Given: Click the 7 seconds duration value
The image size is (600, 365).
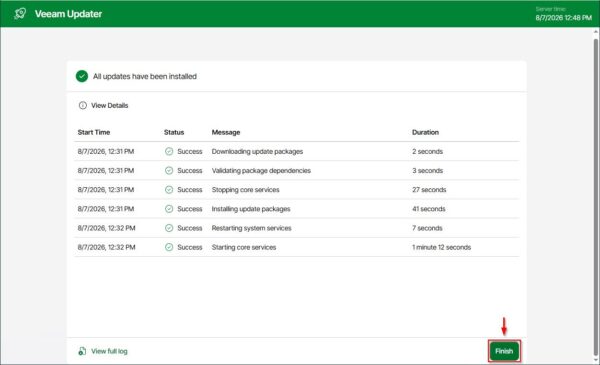Looking at the screenshot, I should tap(427, 228).
